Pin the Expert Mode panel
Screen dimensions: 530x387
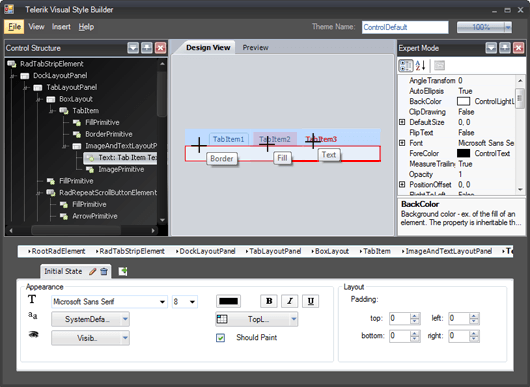pos(505,48)
